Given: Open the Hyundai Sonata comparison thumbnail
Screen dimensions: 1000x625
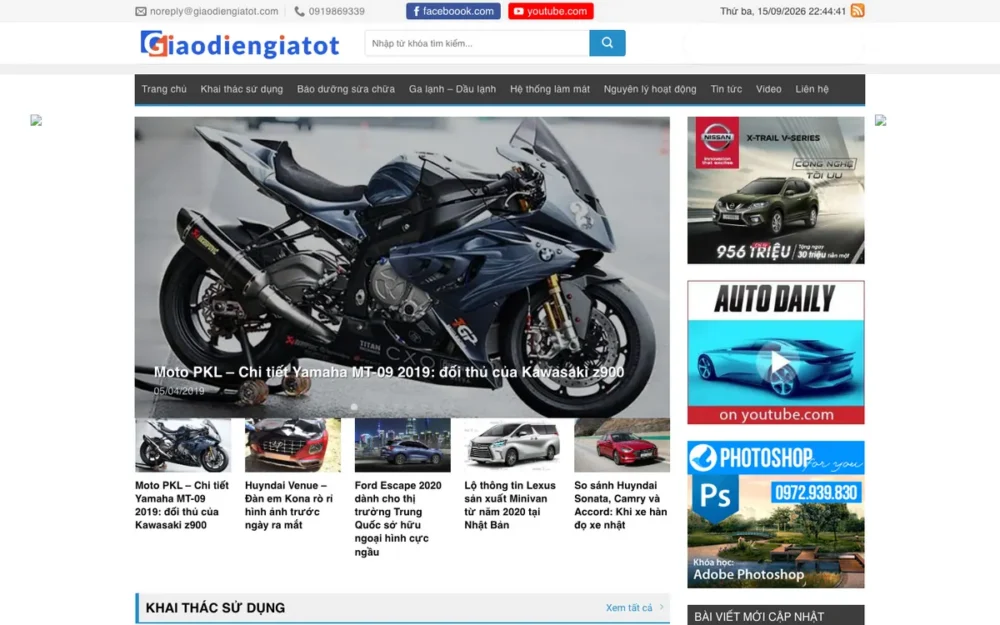Looking at the screenshot, I should pyautogui.click(x=622, y=445).
